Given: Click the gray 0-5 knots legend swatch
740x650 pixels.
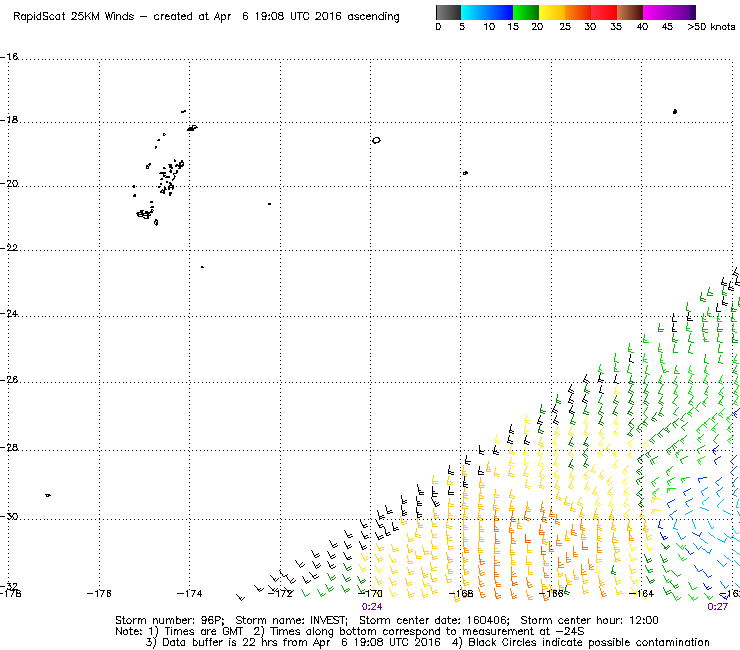Looking at the screenshot, I should coord(448,12).
